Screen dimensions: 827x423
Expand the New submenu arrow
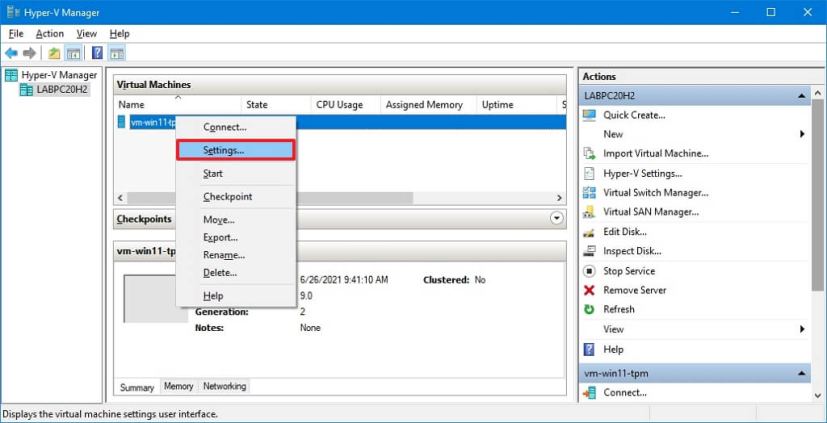[802, 134]
